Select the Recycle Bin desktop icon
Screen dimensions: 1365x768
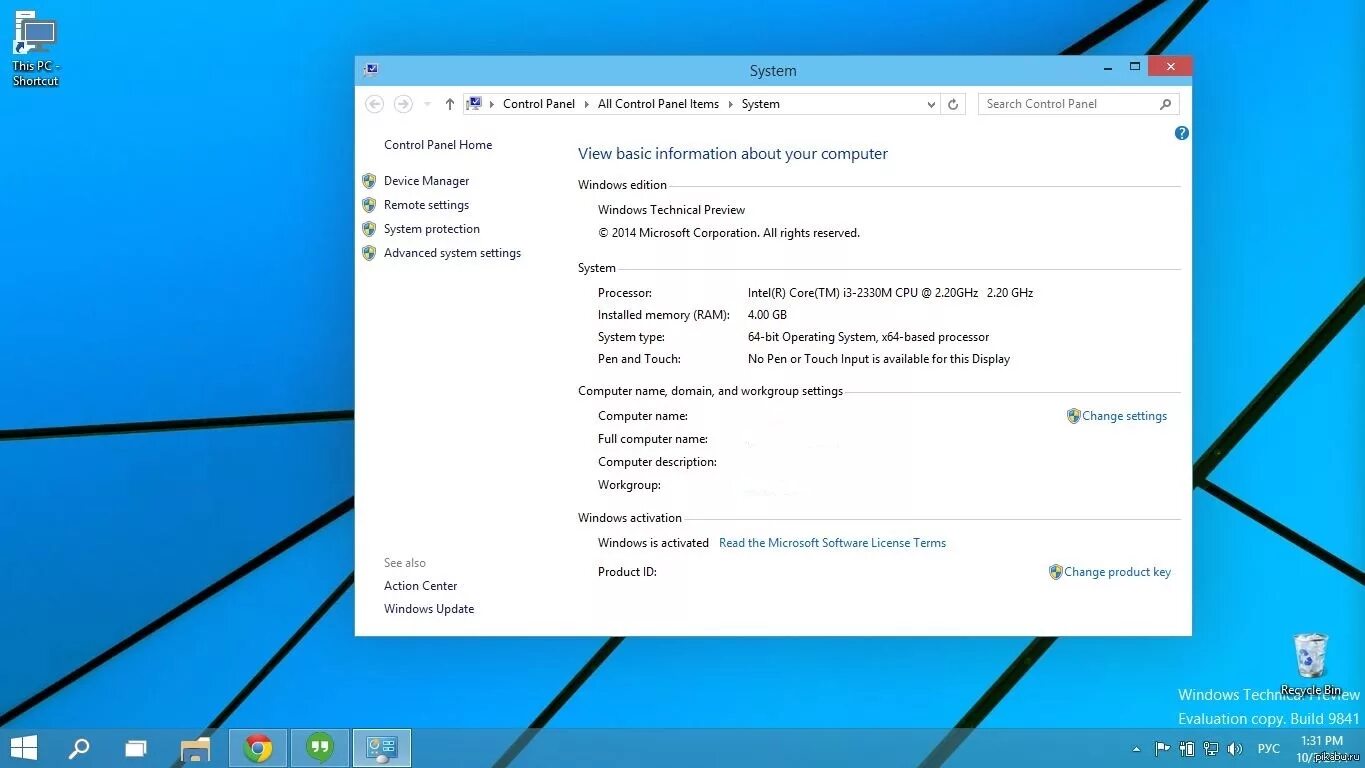coord(1310,664)
